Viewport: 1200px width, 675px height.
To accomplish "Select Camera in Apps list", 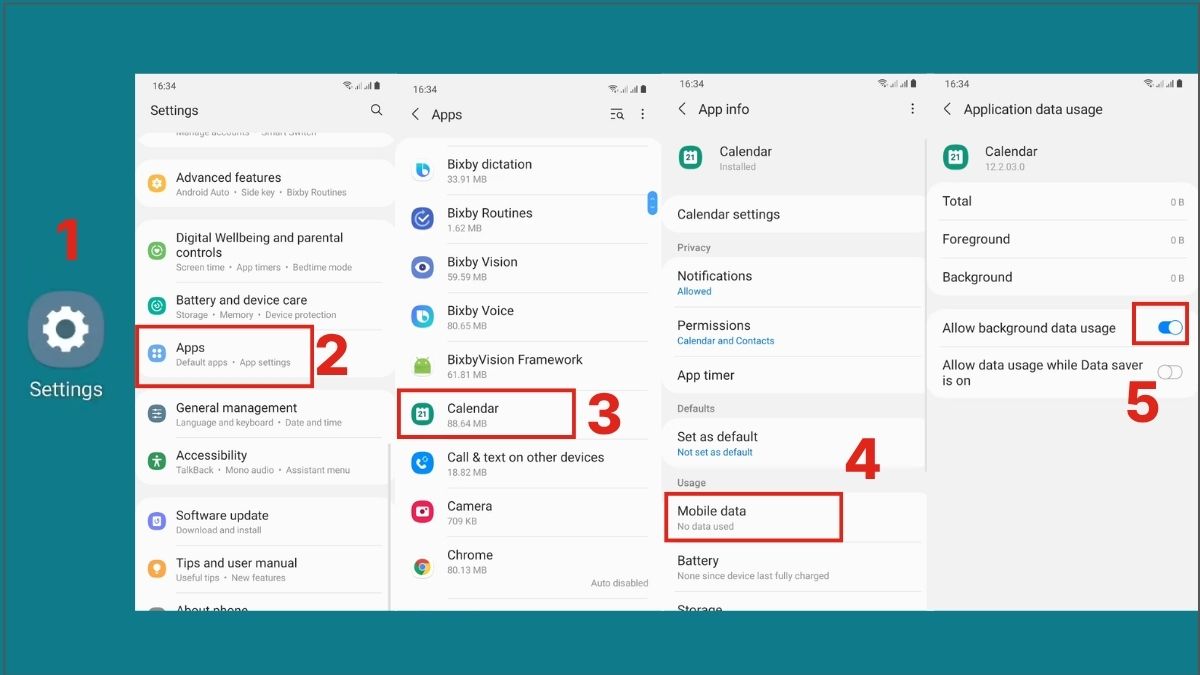I will click(528, 513).
